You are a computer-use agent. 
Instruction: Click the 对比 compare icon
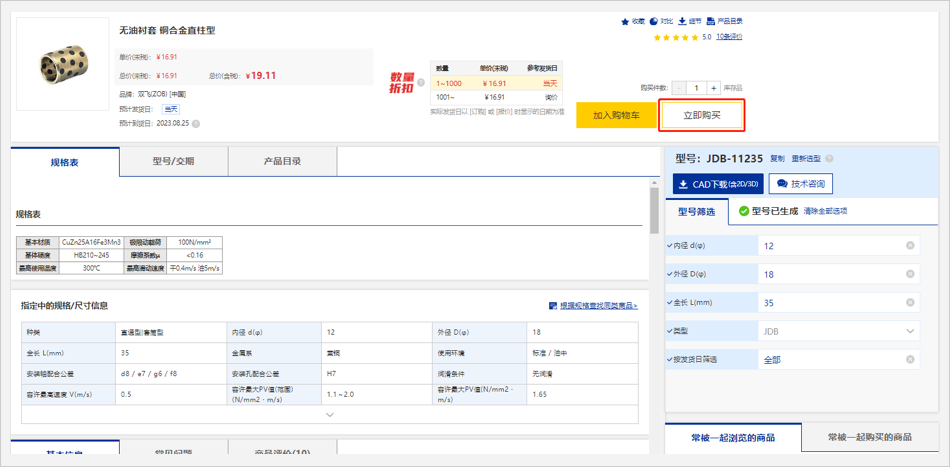654,21
